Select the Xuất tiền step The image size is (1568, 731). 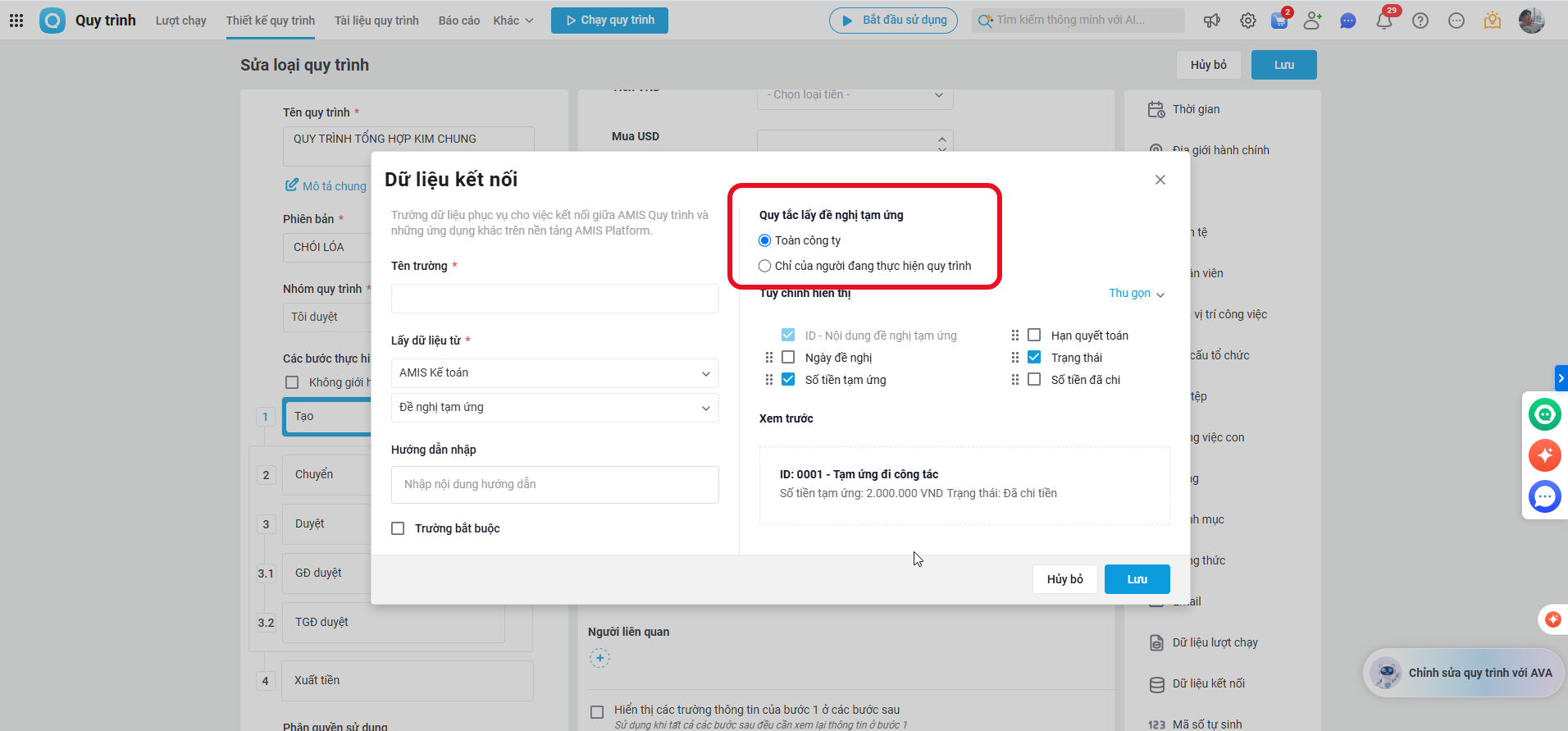(x=408, y=681)
